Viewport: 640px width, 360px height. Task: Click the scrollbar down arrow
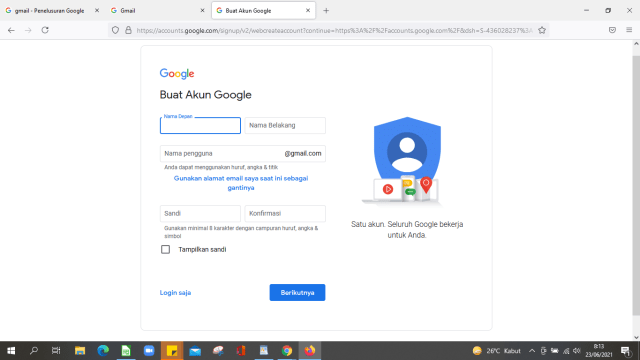(x=636, y=337)
